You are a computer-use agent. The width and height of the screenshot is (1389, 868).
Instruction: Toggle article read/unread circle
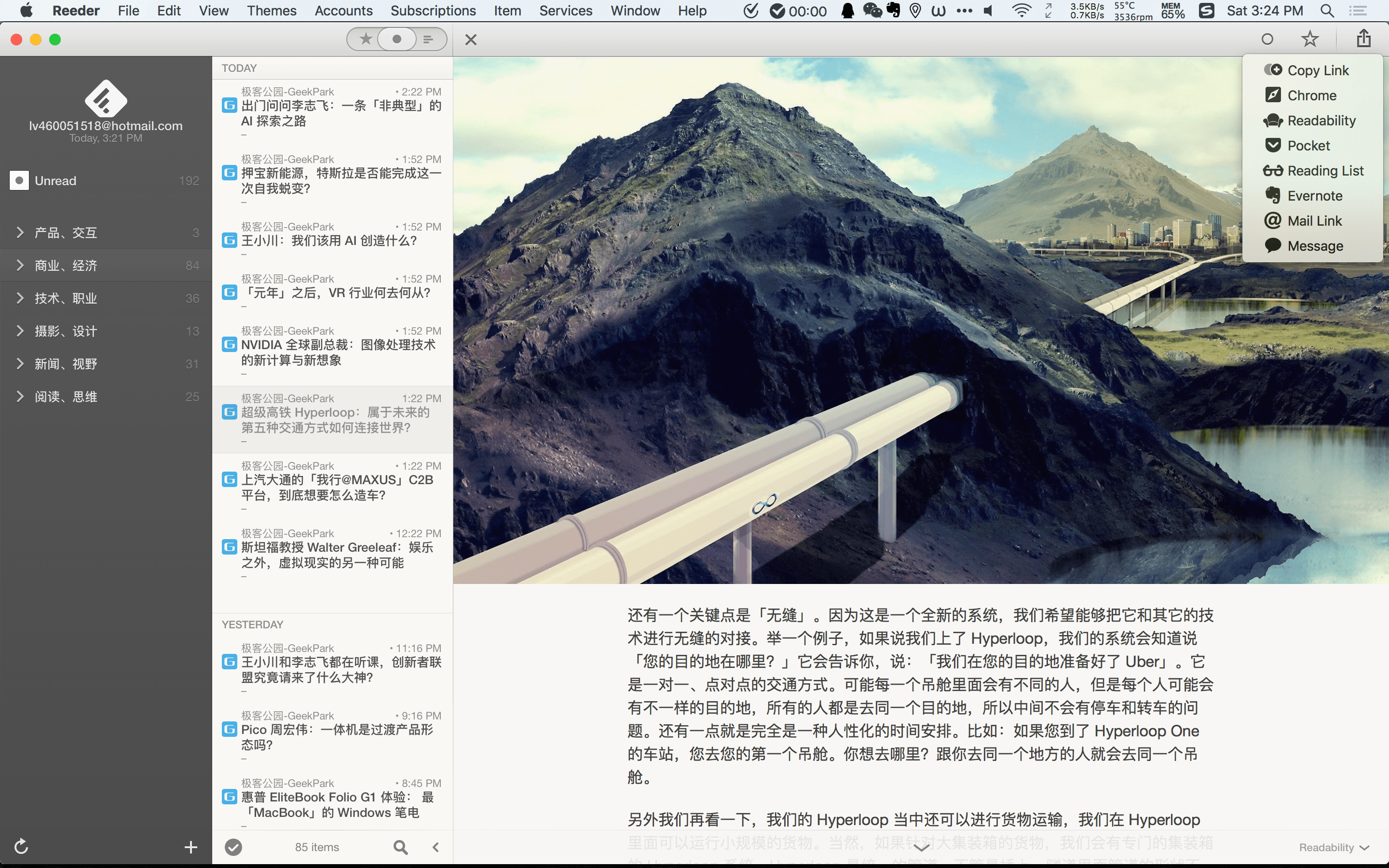[x=1267, y=39]
